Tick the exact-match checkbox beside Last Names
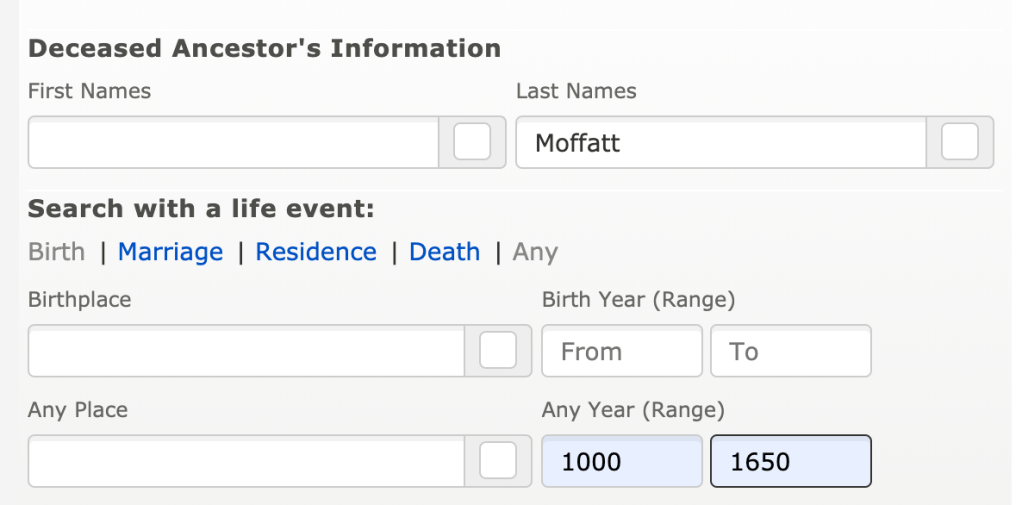Image resolution: width=1022 pixels, height=505 pixels. pyautogui.click(x=960, y=142)
